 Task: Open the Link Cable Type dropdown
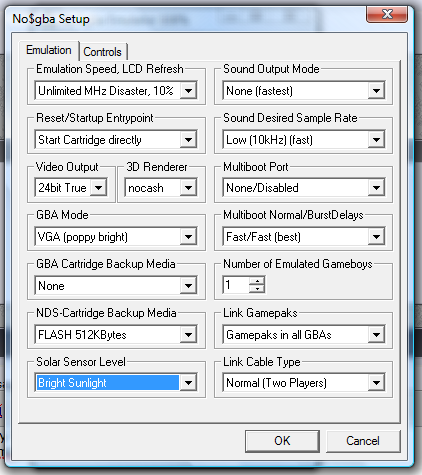[x=304, y=383]
